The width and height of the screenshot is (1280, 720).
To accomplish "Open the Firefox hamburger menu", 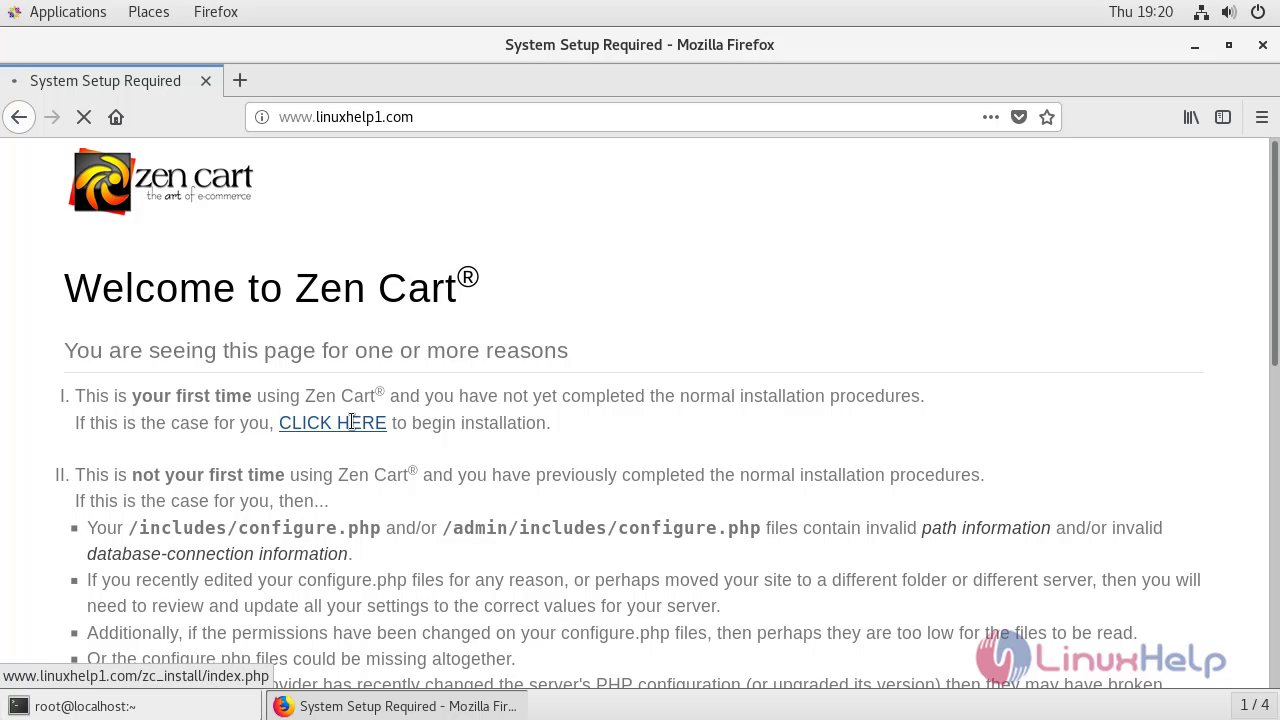I will [1262, 117].
